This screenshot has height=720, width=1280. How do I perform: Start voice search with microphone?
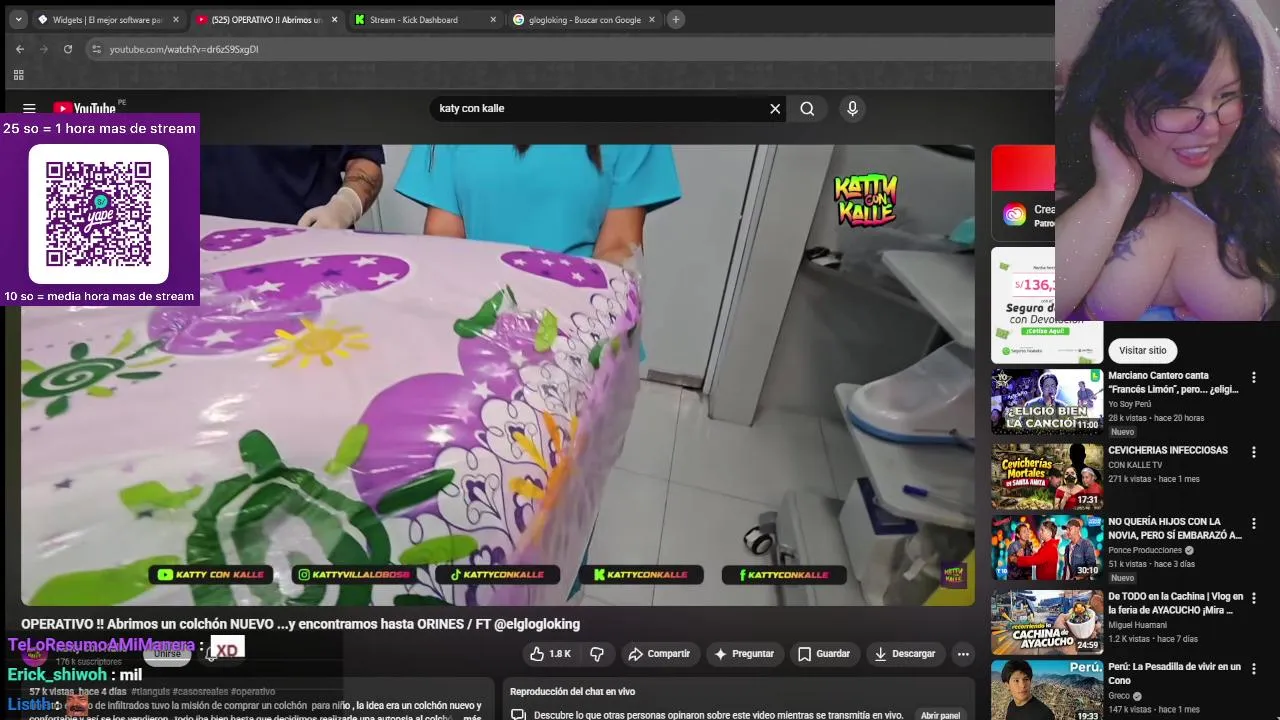tap(852, 108)
